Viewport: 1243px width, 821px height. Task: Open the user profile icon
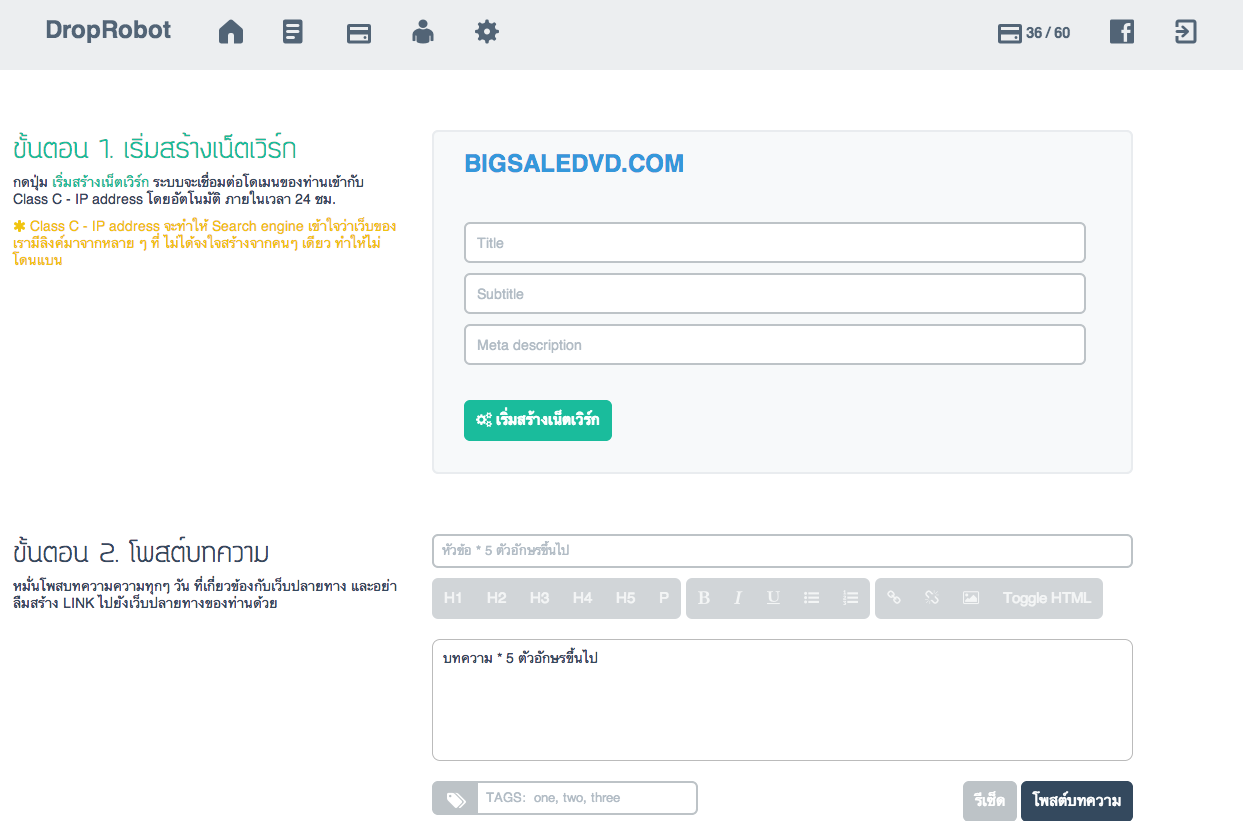pos(423,33)
